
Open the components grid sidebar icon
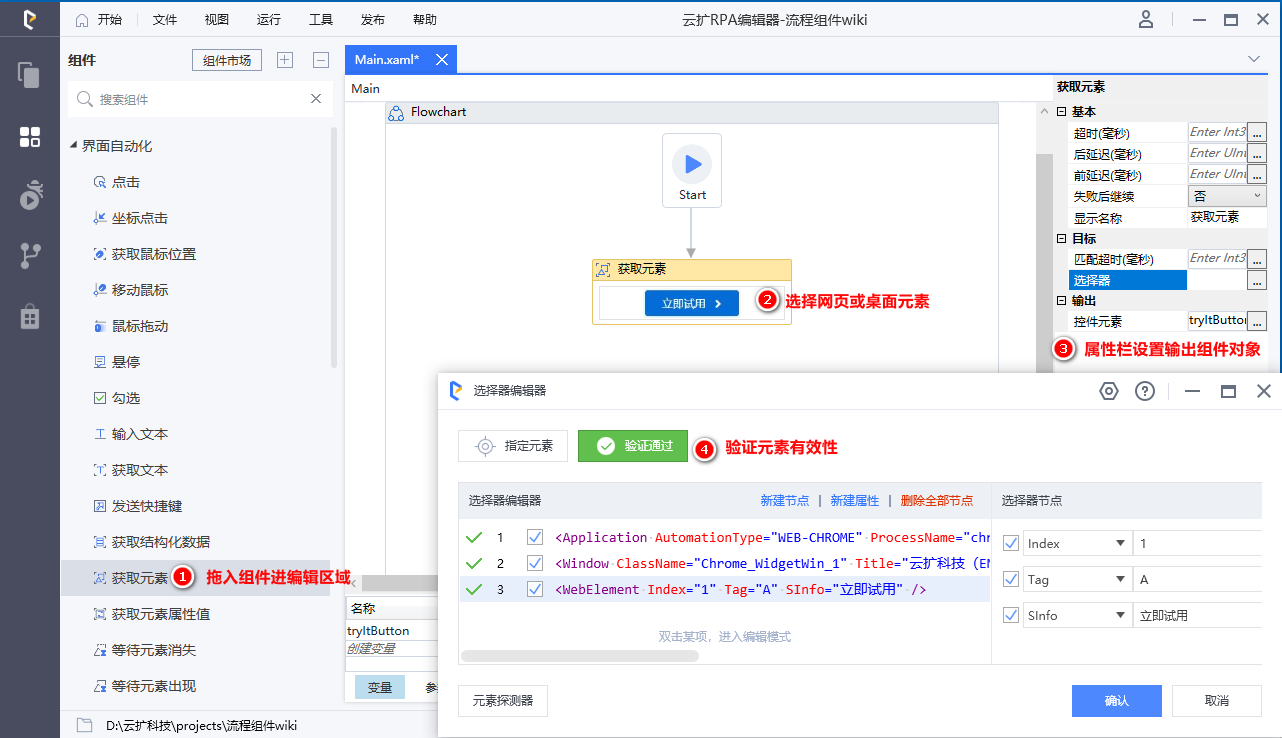click(30, 137)
